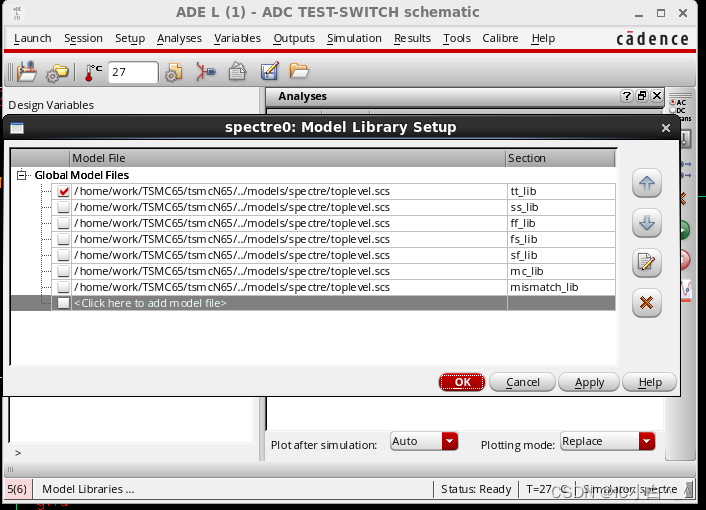Select the ff_lib section cell
Viewport: 706px width, 510px height.
(561, 223)
